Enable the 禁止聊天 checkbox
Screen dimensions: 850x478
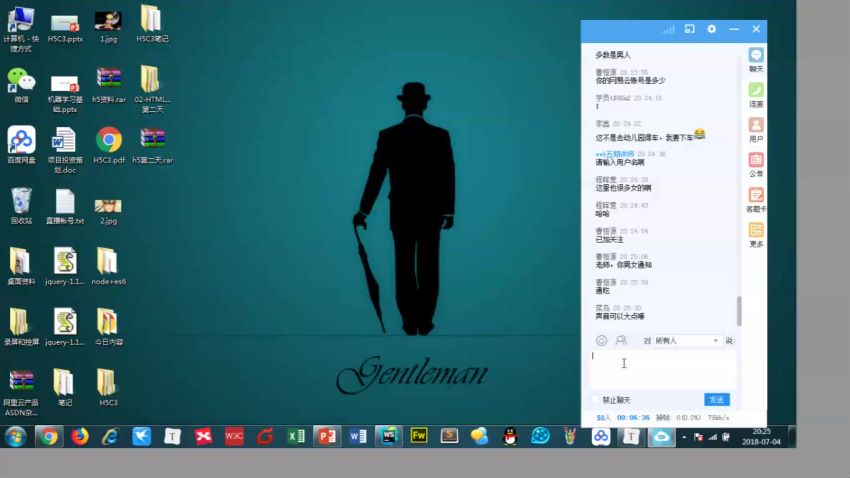[x=596, y=400]
